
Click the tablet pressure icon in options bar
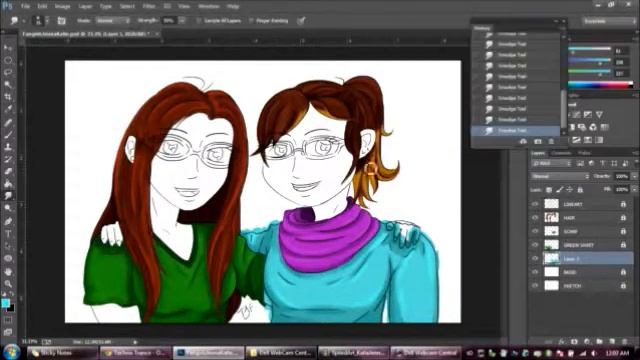click(301, 20)
